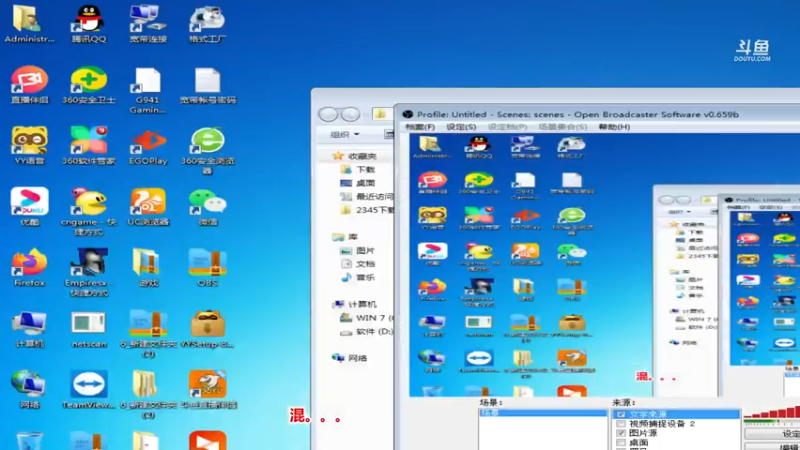Enable the 视频捕捉设备 2 source checkbox
Screen dimensions: 800x450
(621, 424)
